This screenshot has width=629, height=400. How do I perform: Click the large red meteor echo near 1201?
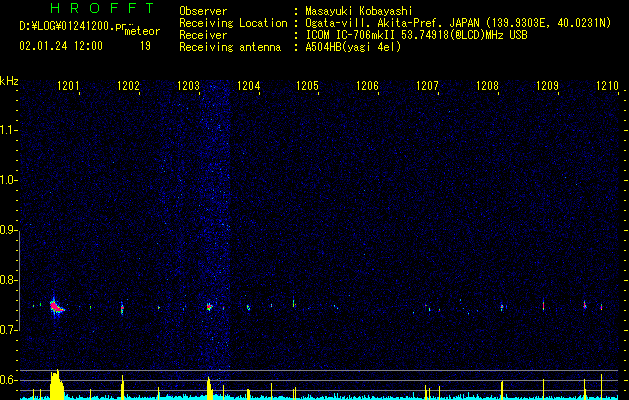[x=57, y=307]
